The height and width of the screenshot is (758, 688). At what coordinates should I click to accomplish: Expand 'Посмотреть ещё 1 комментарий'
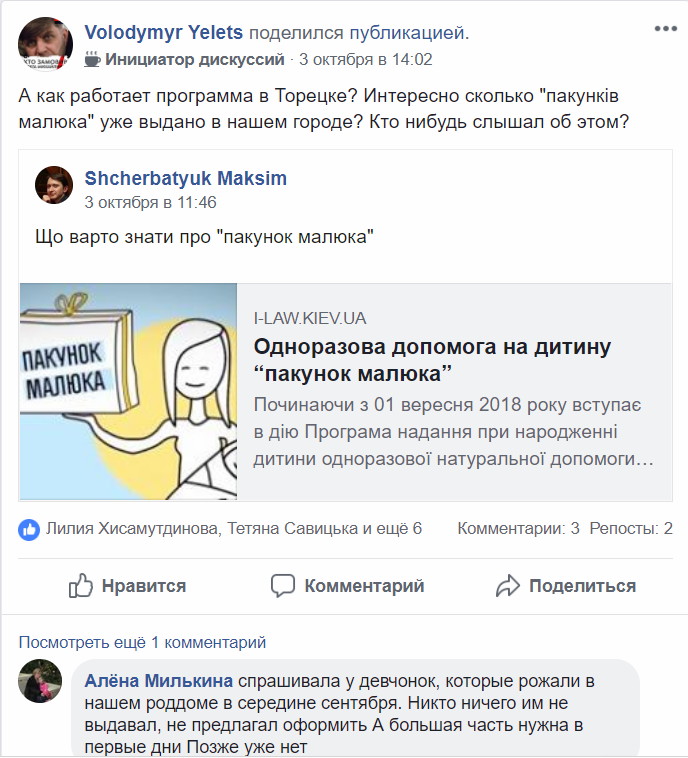point(142,642)
